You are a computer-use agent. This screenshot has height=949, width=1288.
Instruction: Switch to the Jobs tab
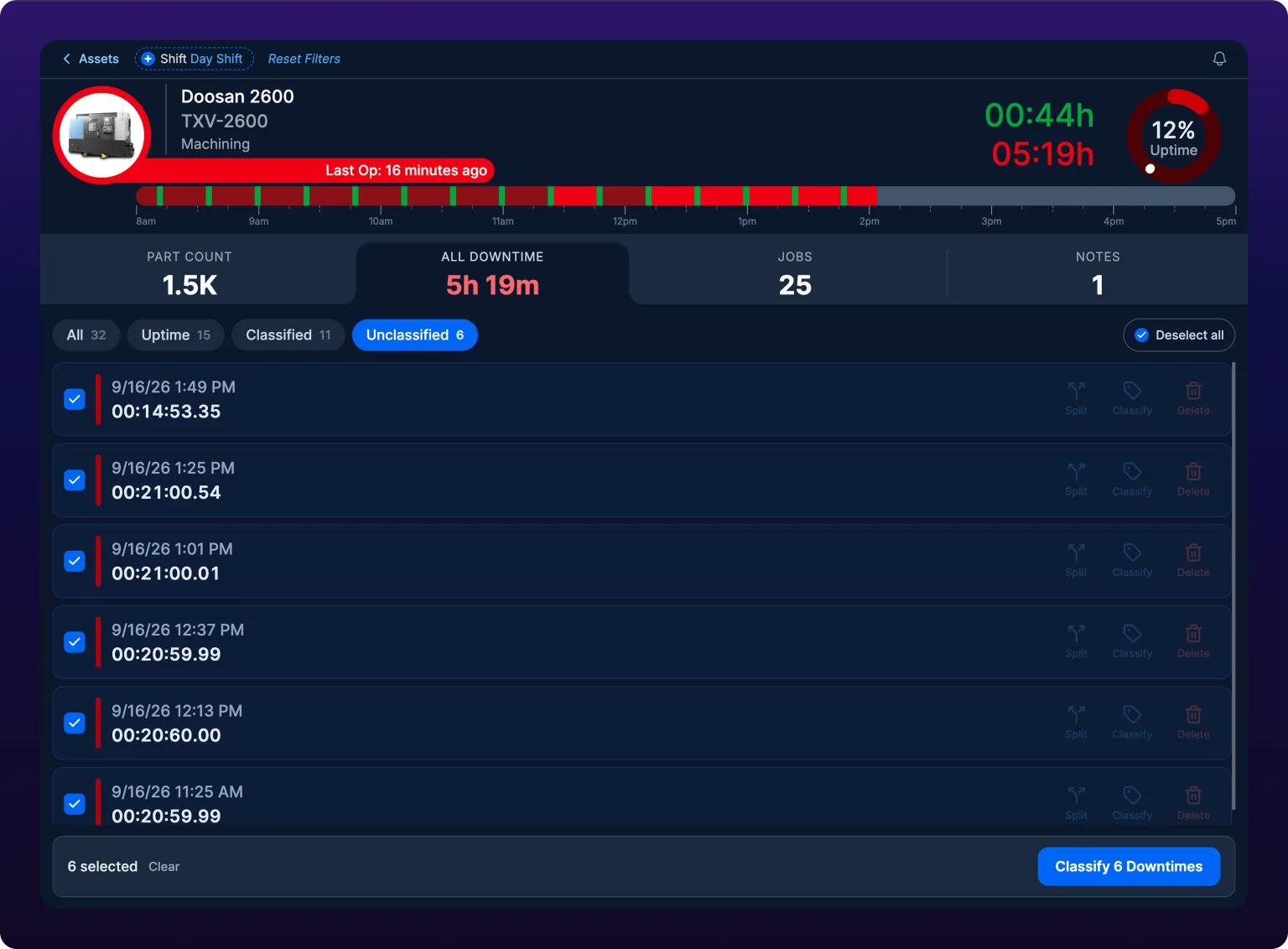[795, 273]
